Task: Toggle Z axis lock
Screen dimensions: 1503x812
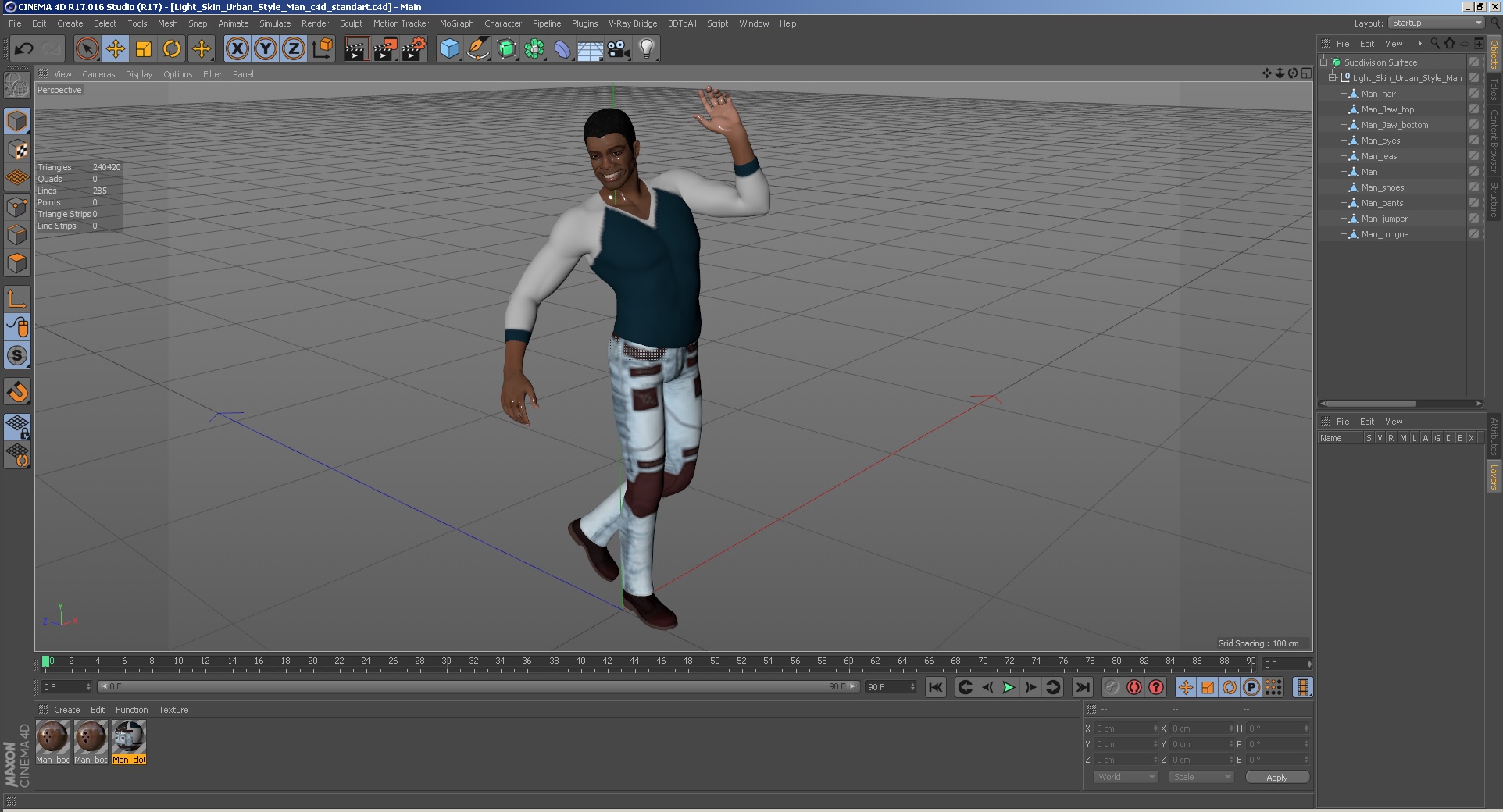Action: tap(294, 49)
